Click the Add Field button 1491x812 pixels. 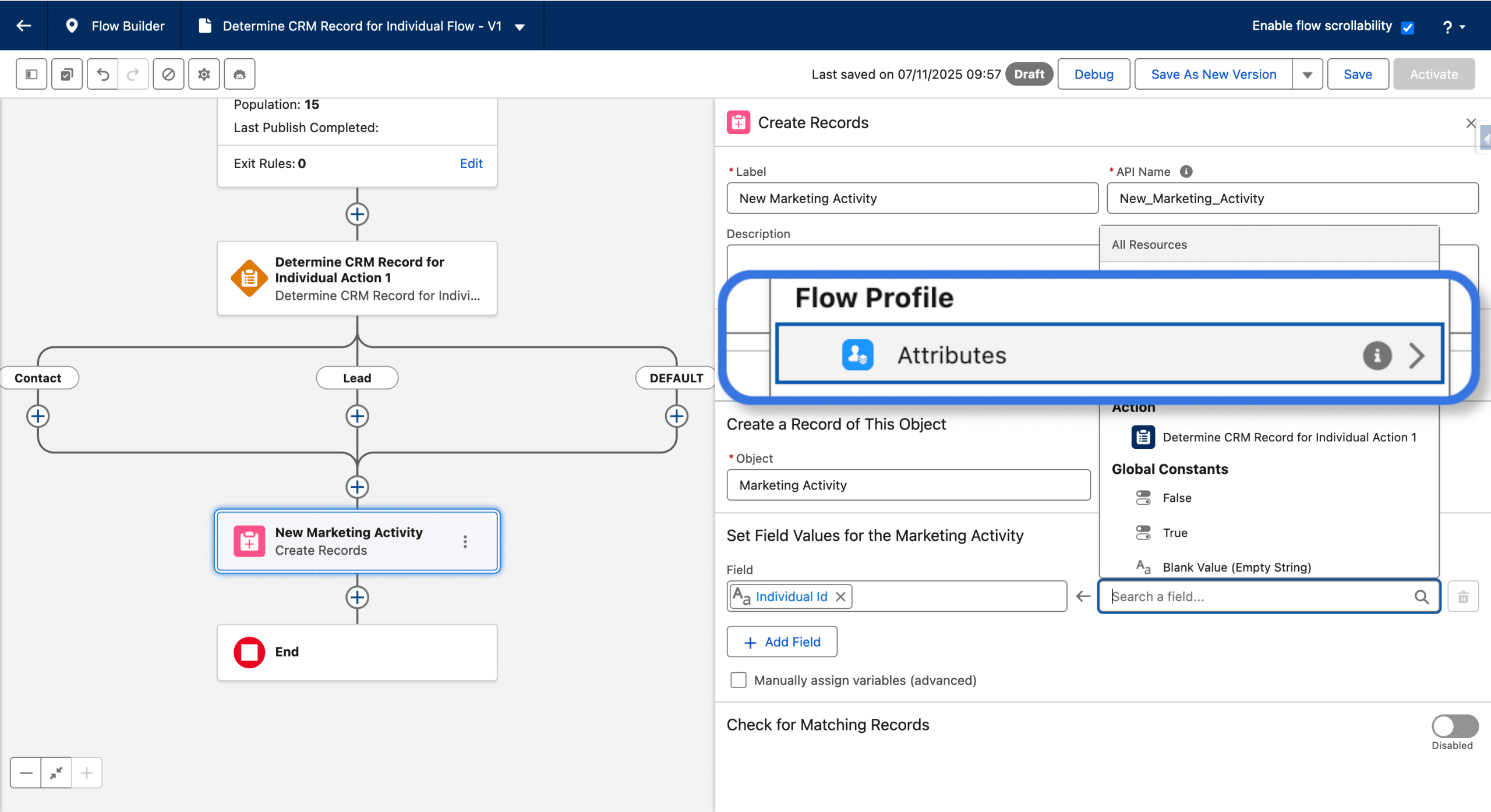782,641
